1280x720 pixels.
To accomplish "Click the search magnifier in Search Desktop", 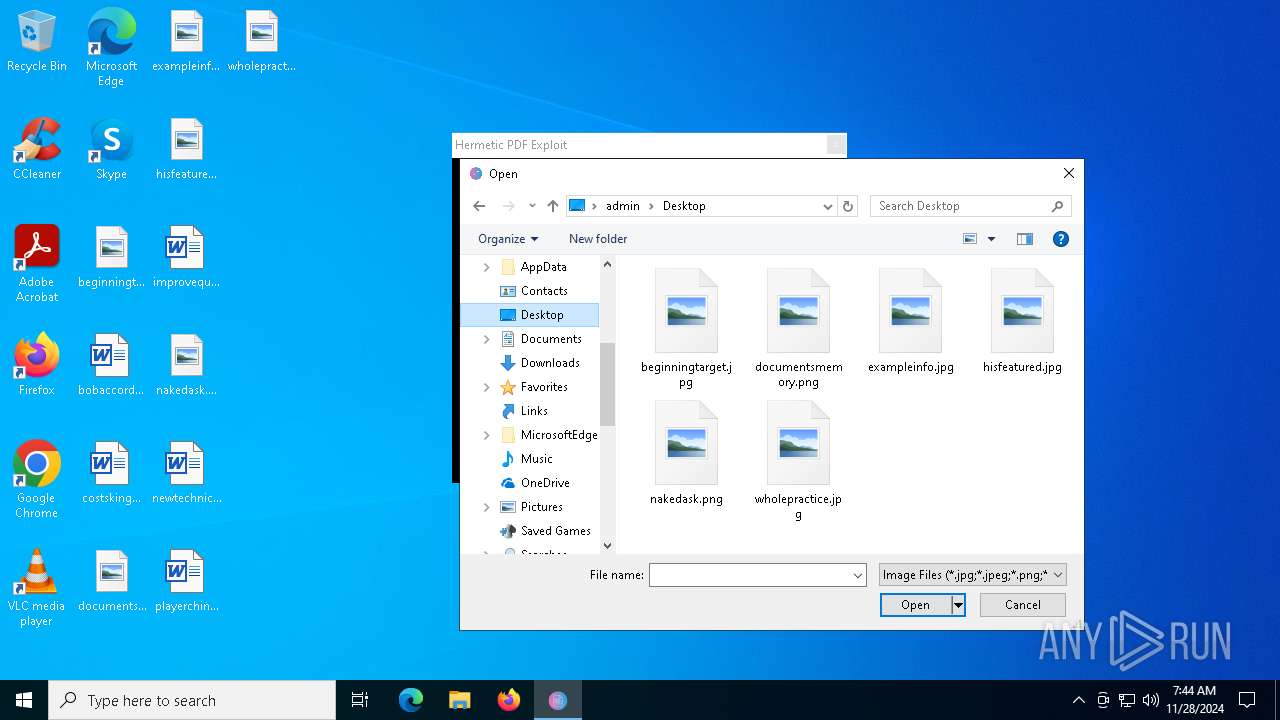I will tap(1057, 206).
